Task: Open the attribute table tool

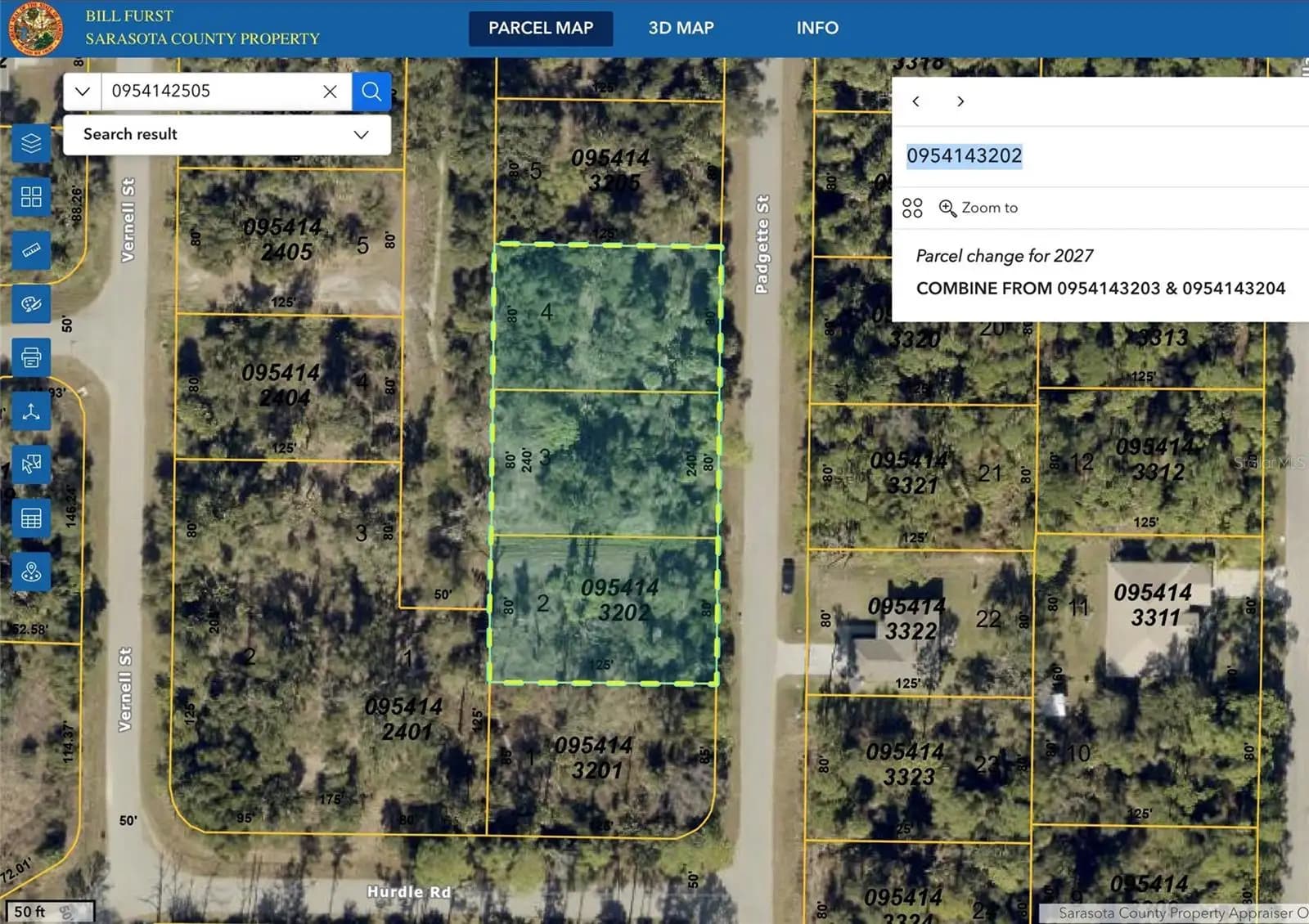Action: pyautogui.click(x=31, y=518)
